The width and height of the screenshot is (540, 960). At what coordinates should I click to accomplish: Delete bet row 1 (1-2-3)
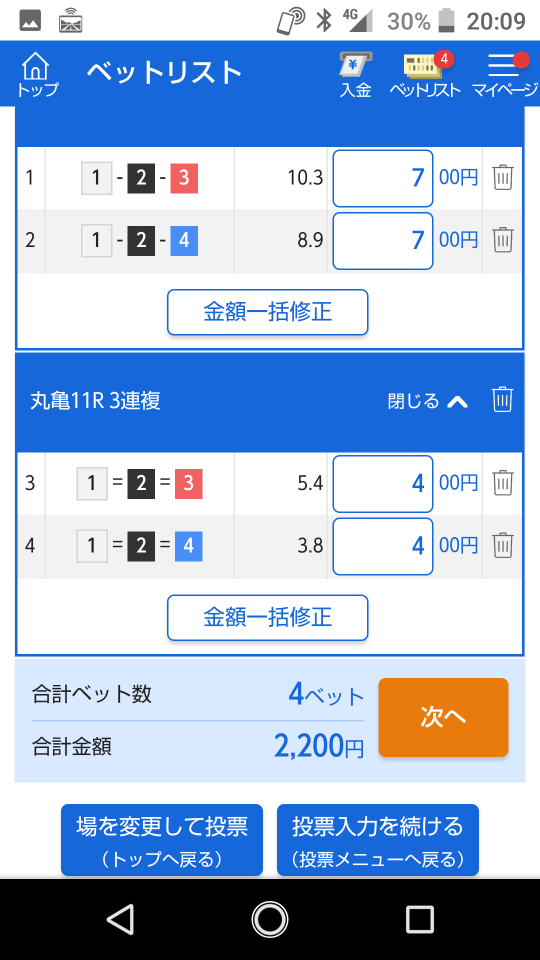503,178
